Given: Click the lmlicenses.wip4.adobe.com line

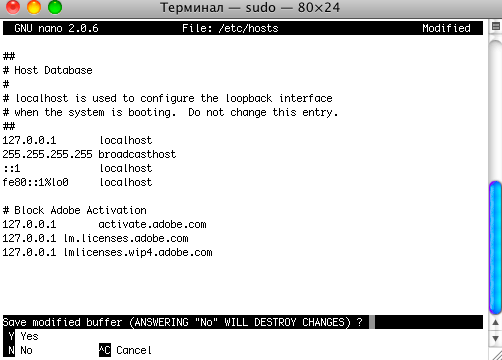Looking at the screenshot, I should 107,252.
